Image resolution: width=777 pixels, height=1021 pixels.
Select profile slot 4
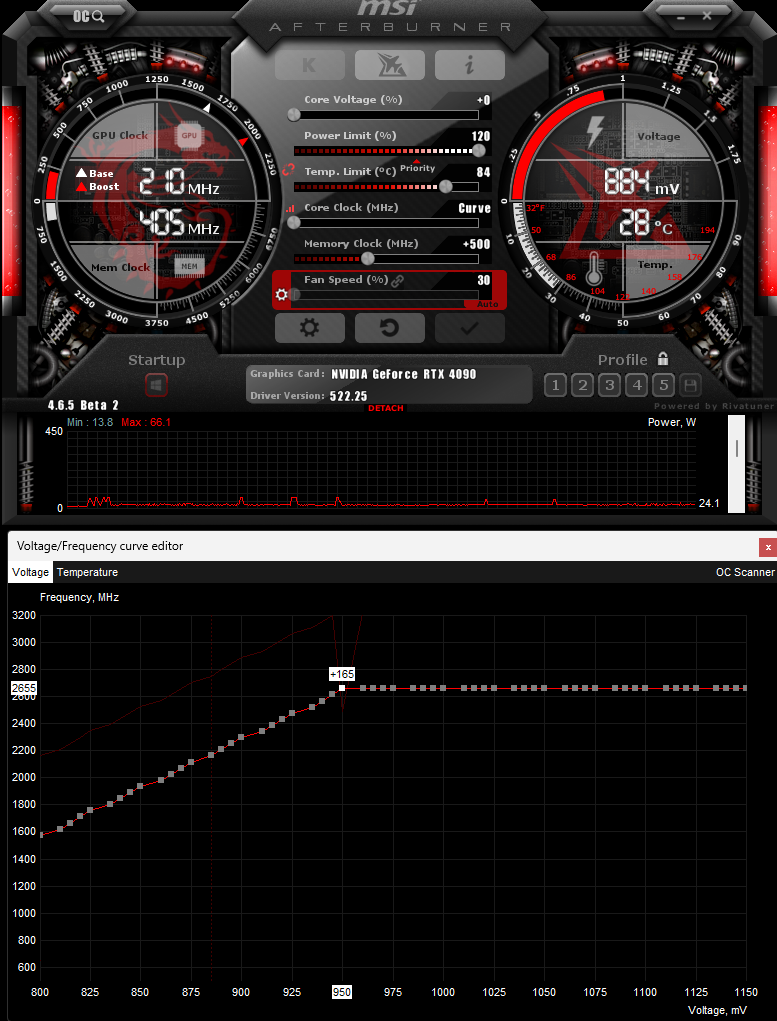pos(636,385)
